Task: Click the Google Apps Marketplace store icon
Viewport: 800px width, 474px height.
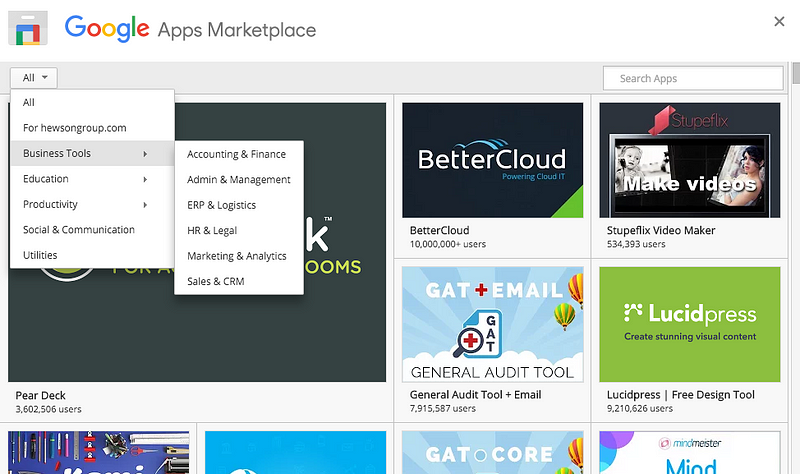Action: pos(28,29)
